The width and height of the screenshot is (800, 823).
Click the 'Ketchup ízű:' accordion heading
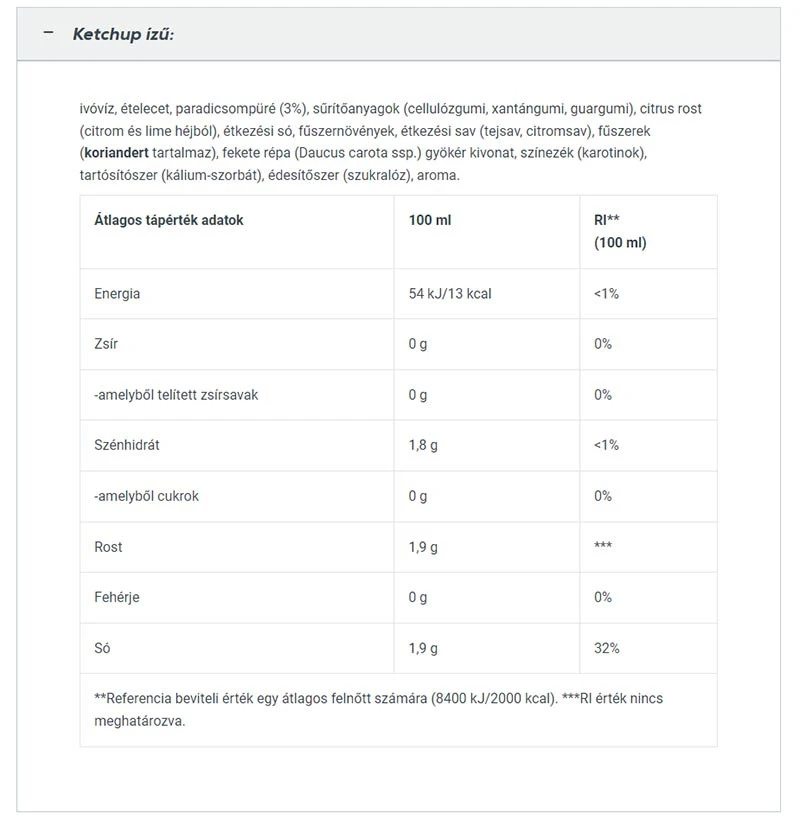point(123,34)
